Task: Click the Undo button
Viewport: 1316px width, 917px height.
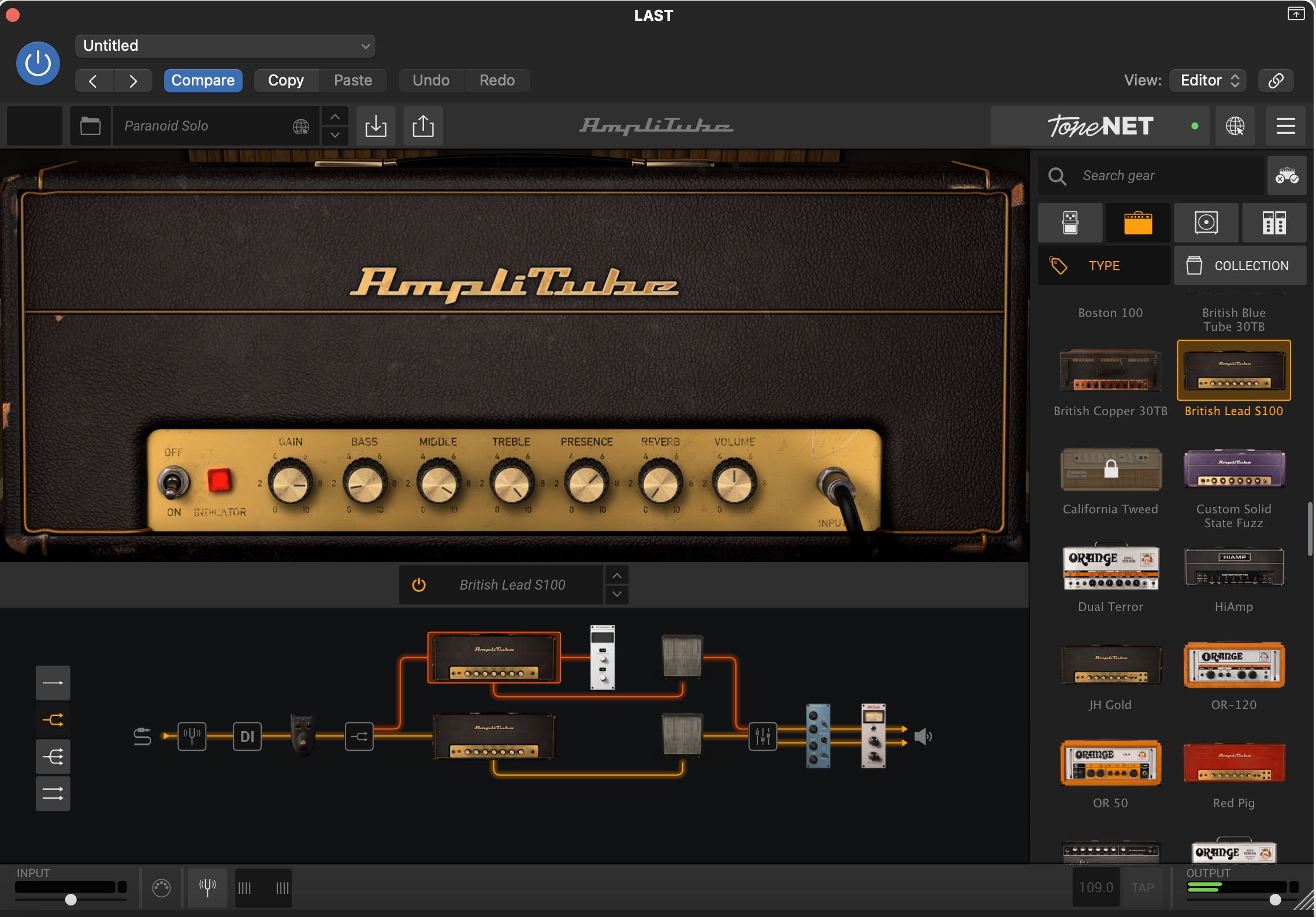Action: [431, 80]
